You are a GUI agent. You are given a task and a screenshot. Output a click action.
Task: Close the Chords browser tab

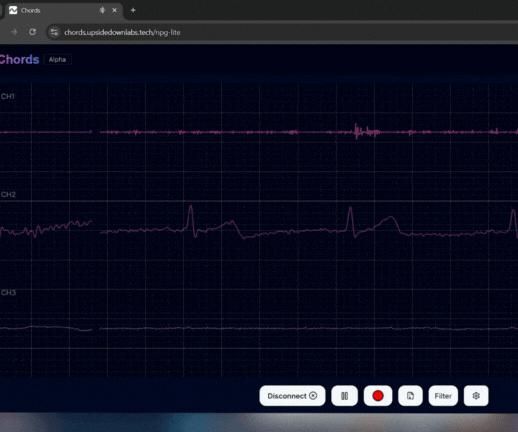pyautogui.click(x=114, y=10)
